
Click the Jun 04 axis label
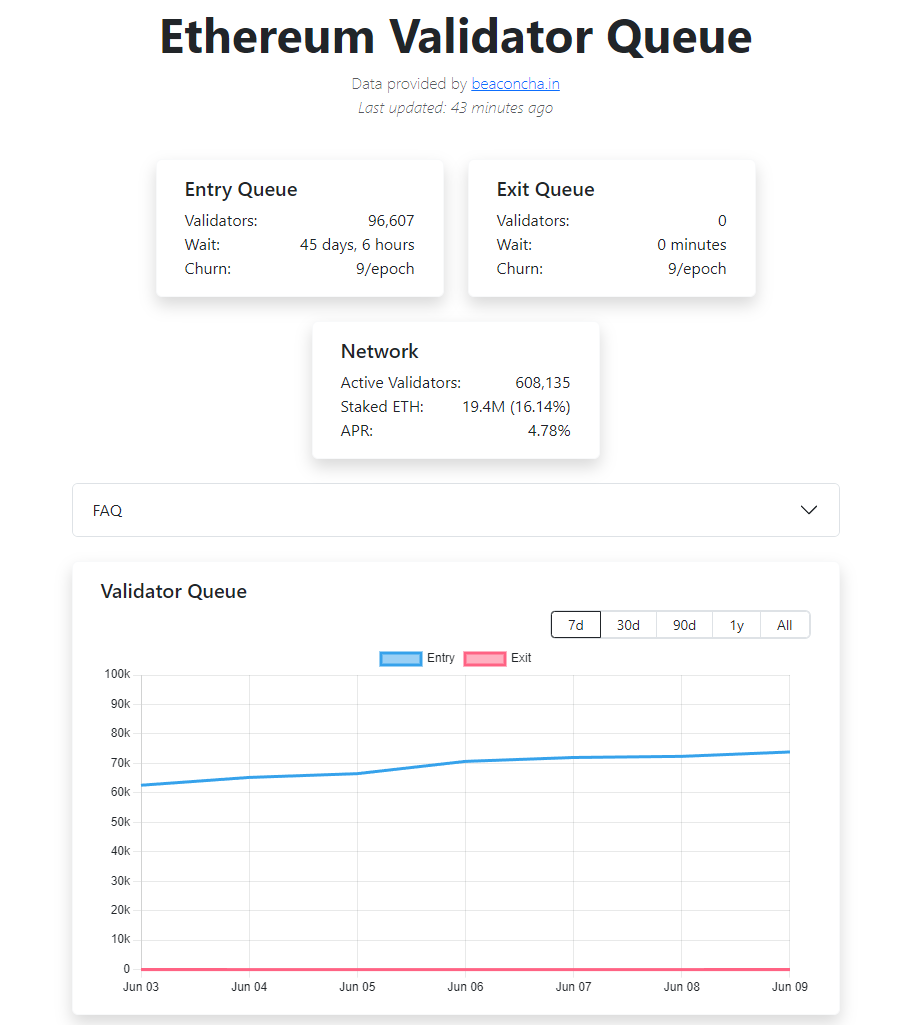249,986
